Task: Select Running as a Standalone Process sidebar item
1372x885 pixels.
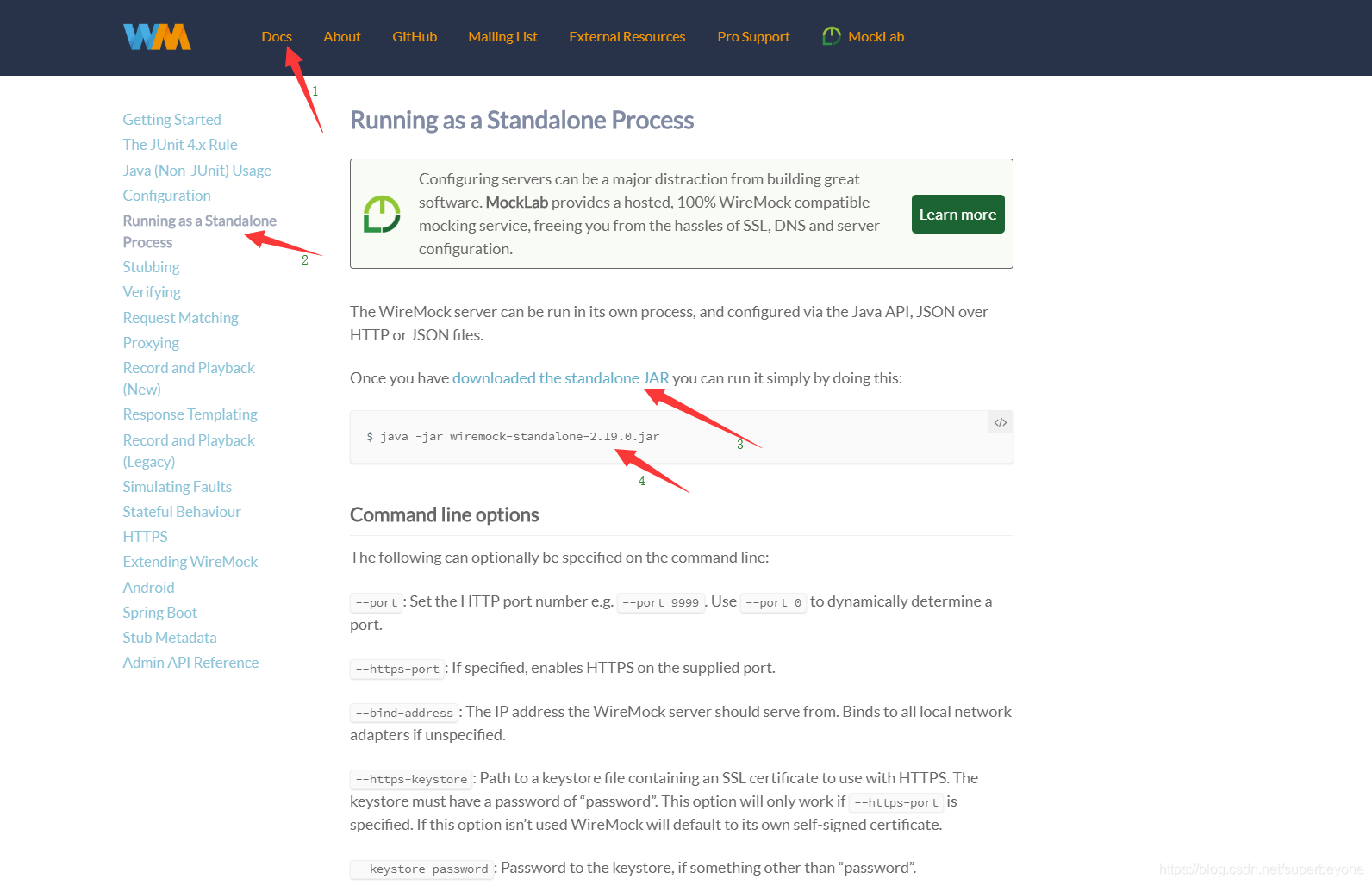Action: point(199,232)
